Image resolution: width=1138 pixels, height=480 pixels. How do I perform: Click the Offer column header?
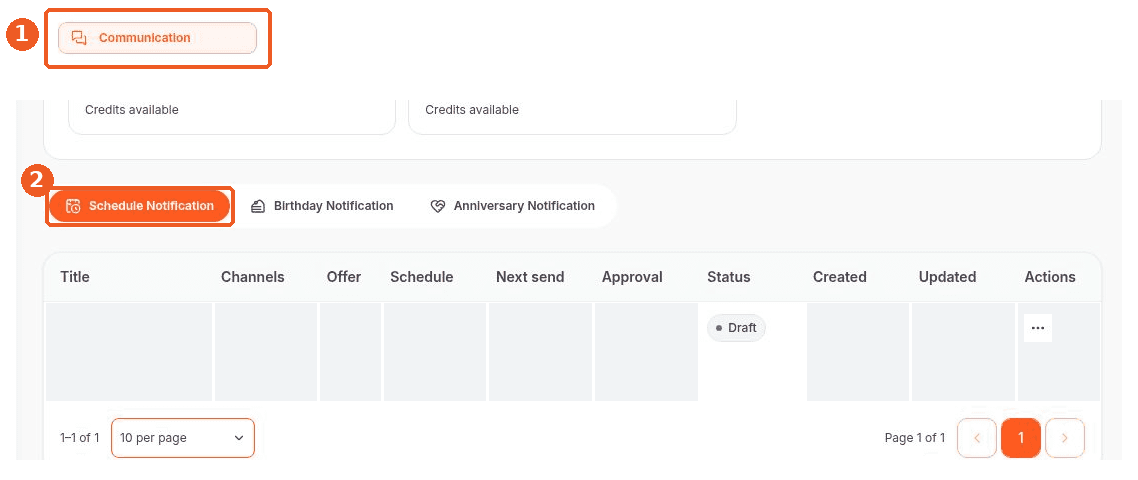344,277
